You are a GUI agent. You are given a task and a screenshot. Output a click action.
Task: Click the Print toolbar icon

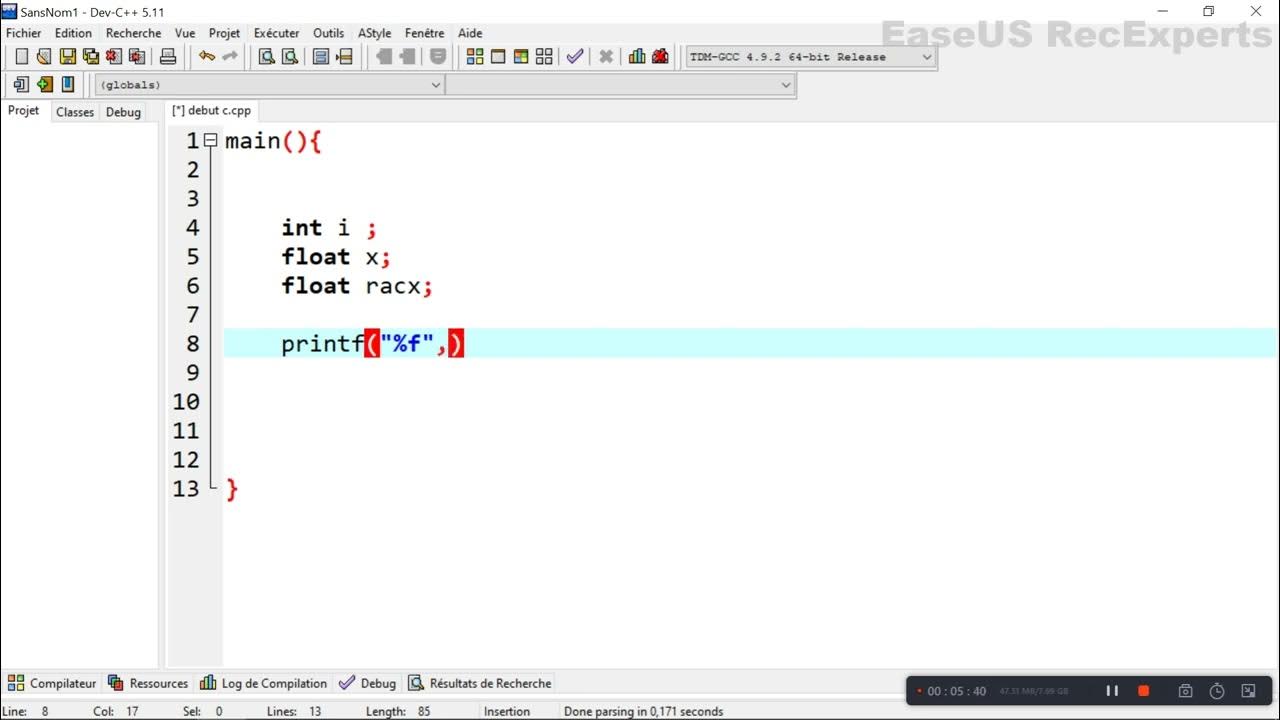(x=168, y=57)
